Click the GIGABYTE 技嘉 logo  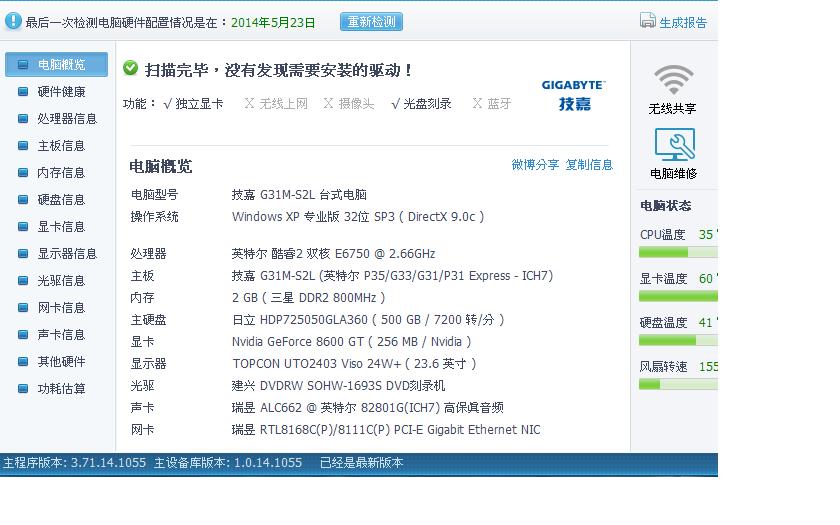tap(574, 95)
